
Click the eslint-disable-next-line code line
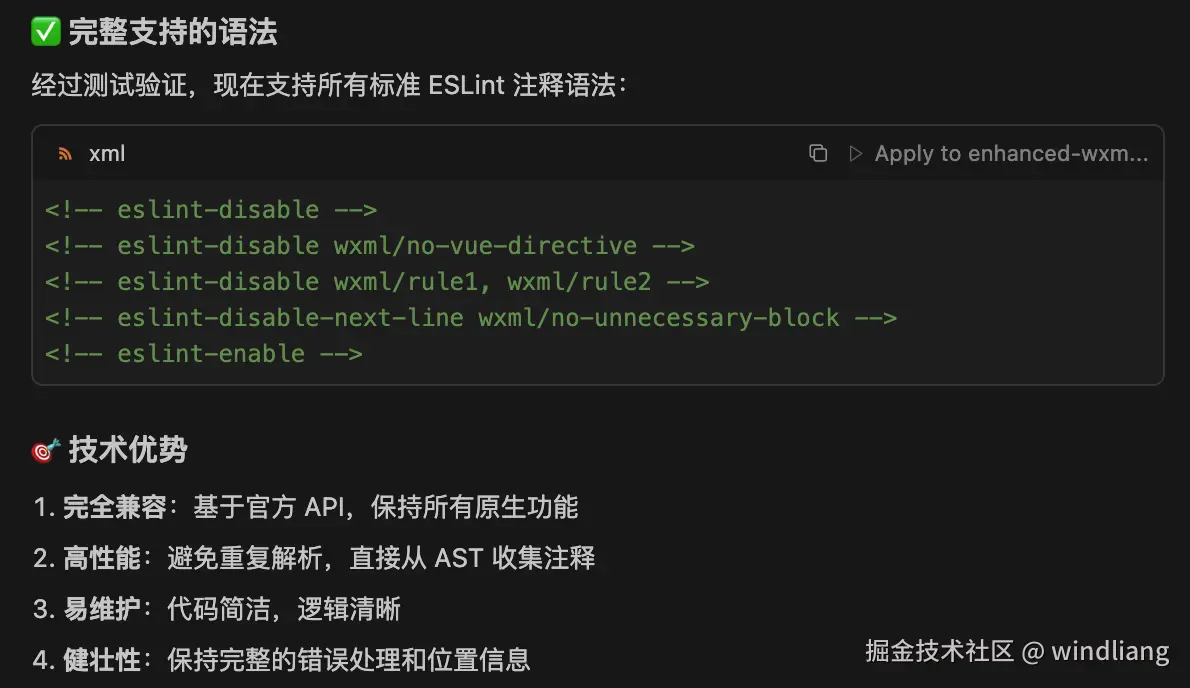[x=470, y=318]
